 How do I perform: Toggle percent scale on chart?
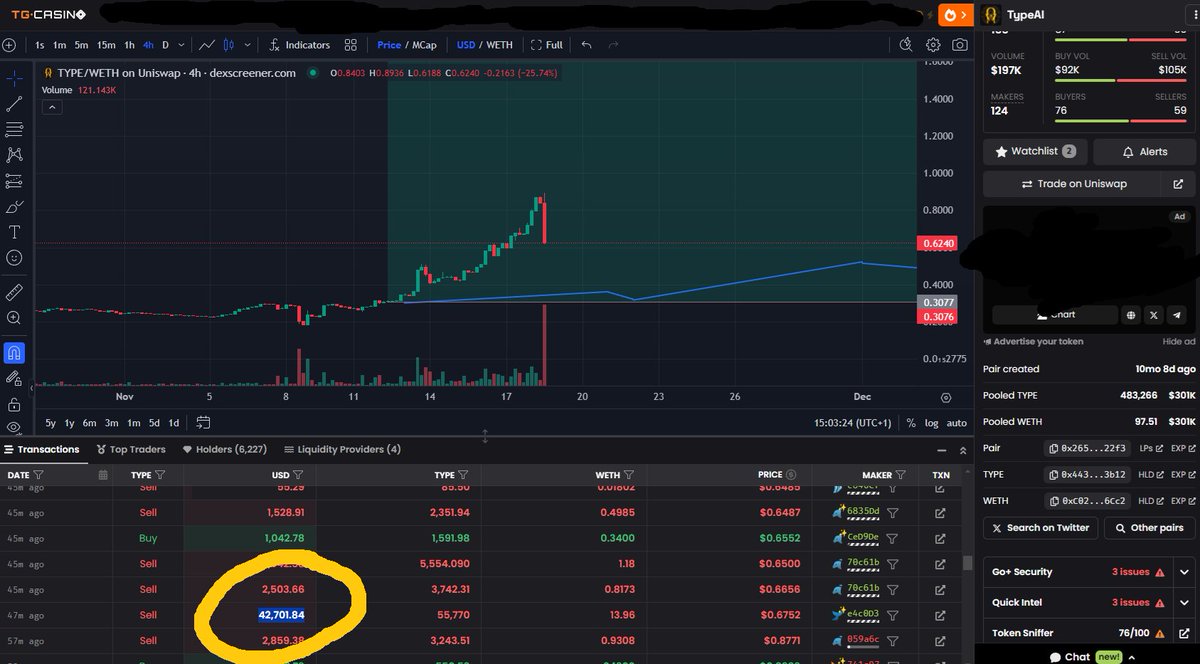tap(911, 423)
